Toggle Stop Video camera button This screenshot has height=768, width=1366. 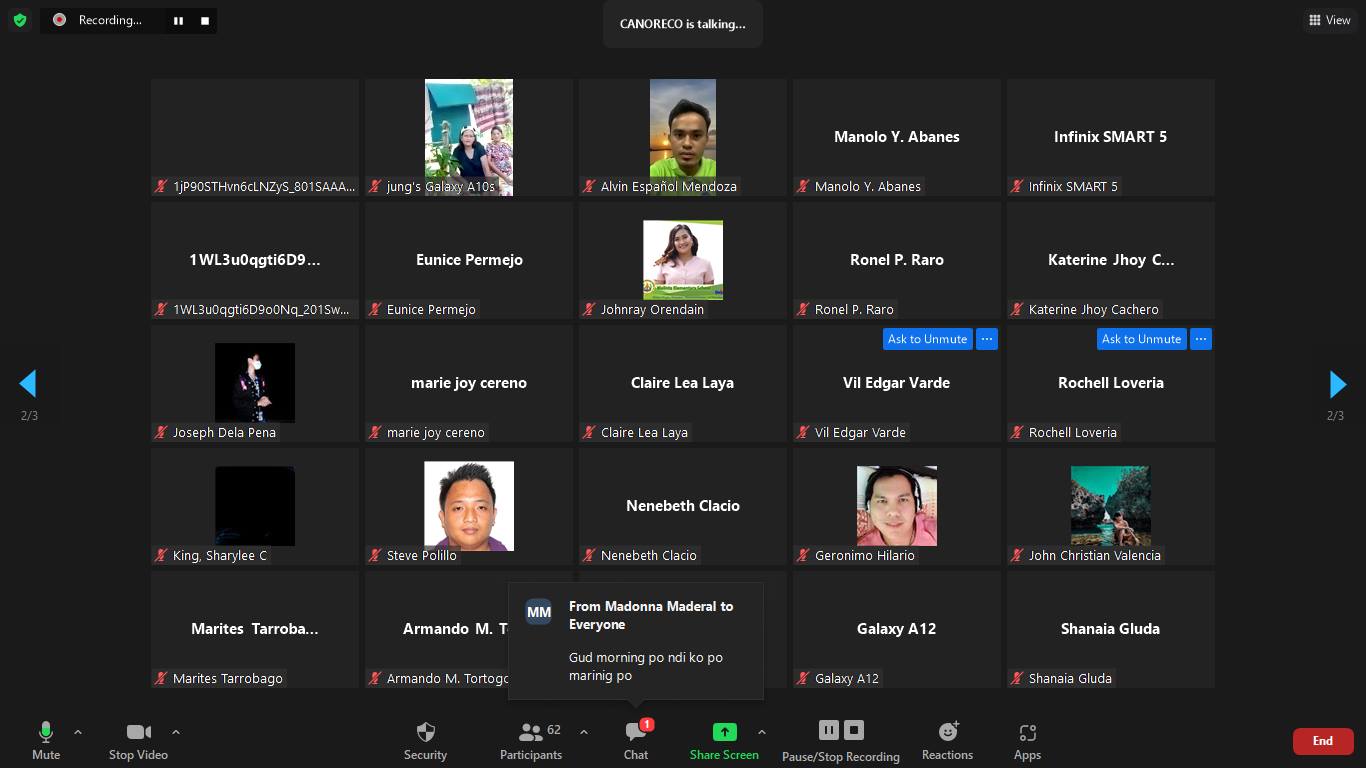pyautogui.click(x=138, y=741)
